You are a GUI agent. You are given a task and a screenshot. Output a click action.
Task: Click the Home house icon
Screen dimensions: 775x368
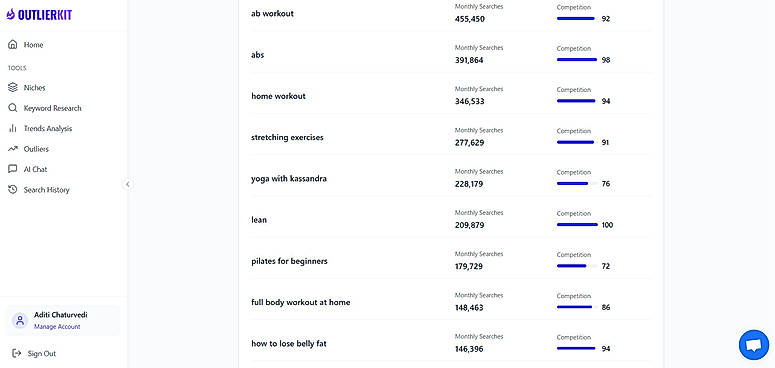pos(13,45)
